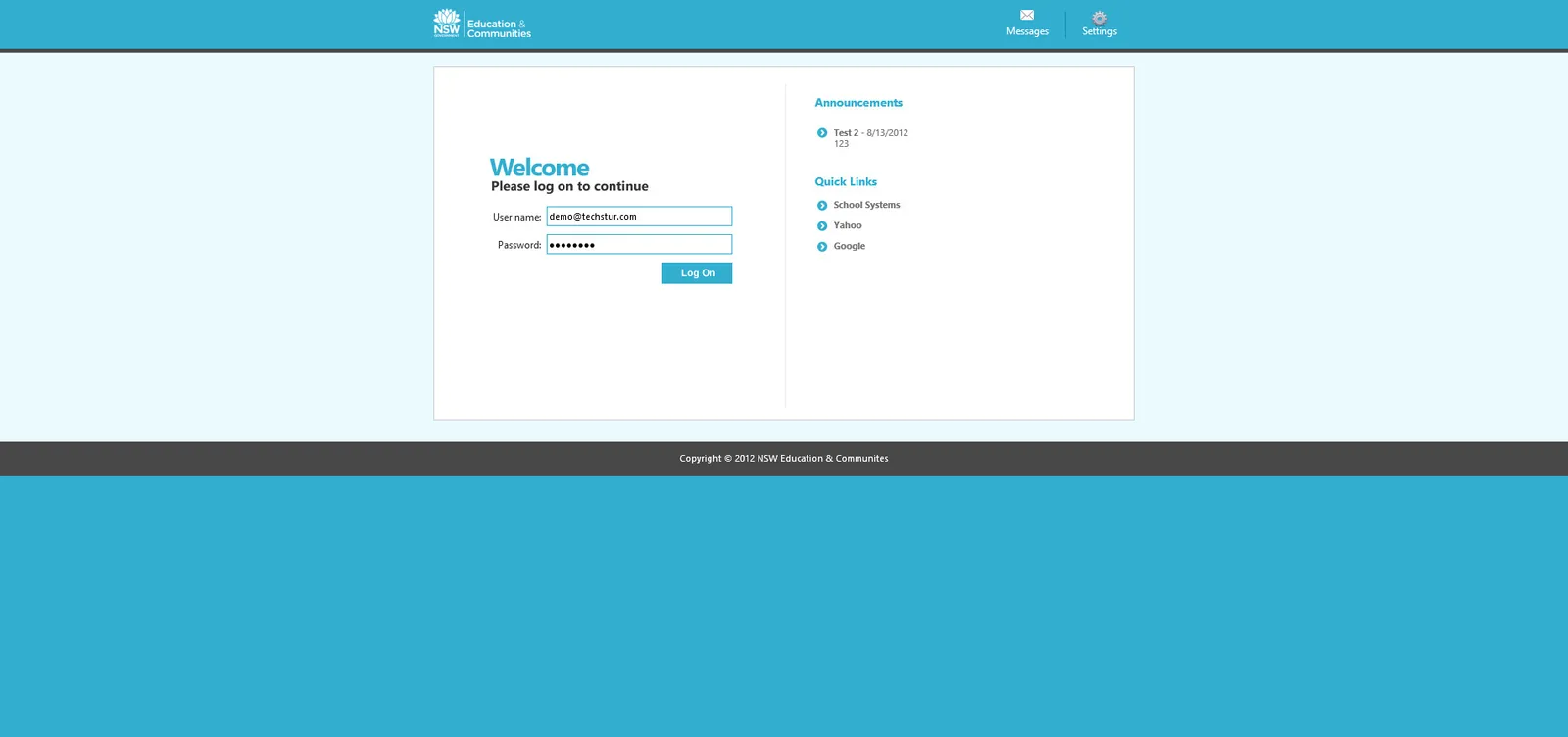Open Messages envelope icon
The height and width of the screenshot is (737, 1568).
point(1027,15)
